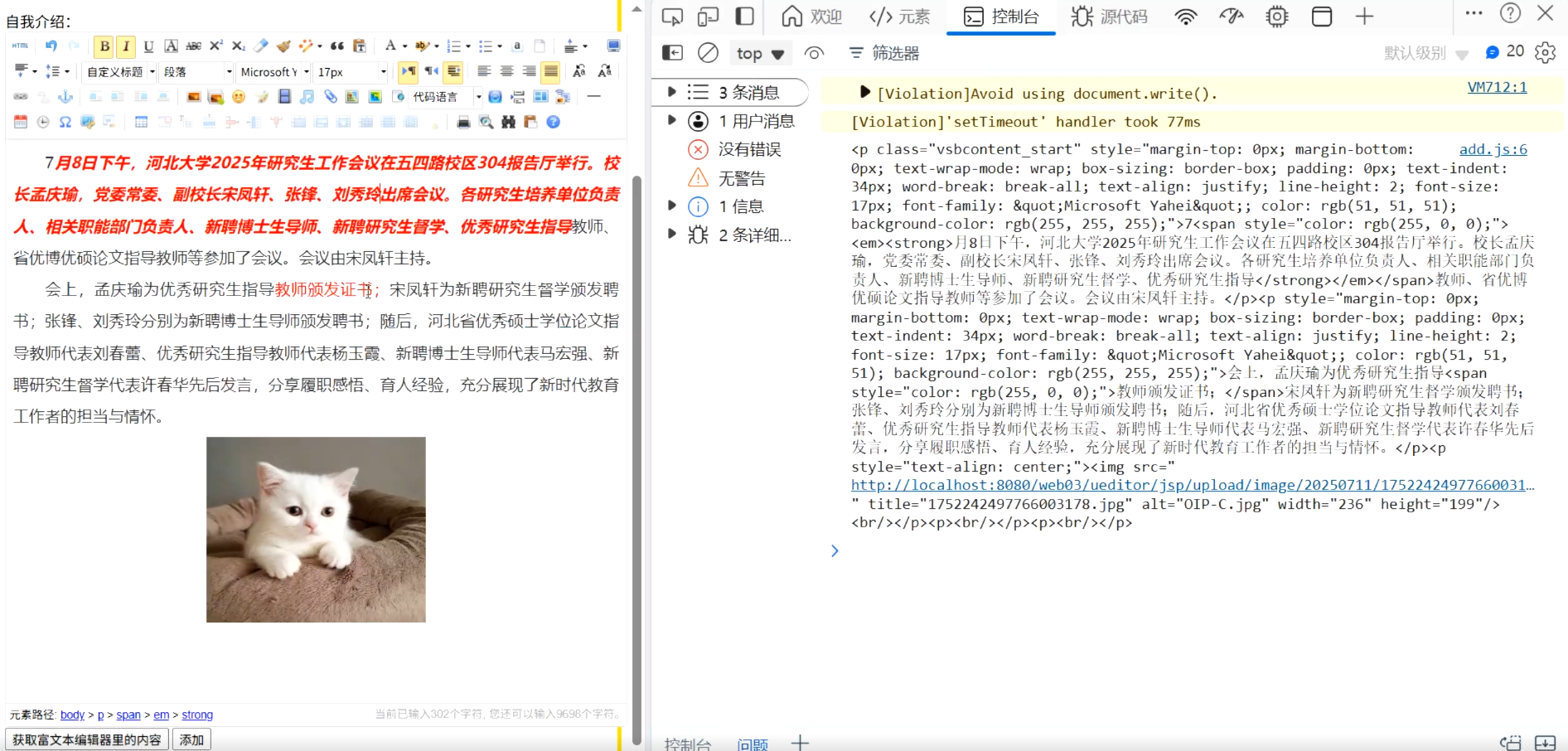Insert emoticon smiley
This screenshot has width=1568, height=751.
coord(239,97)
